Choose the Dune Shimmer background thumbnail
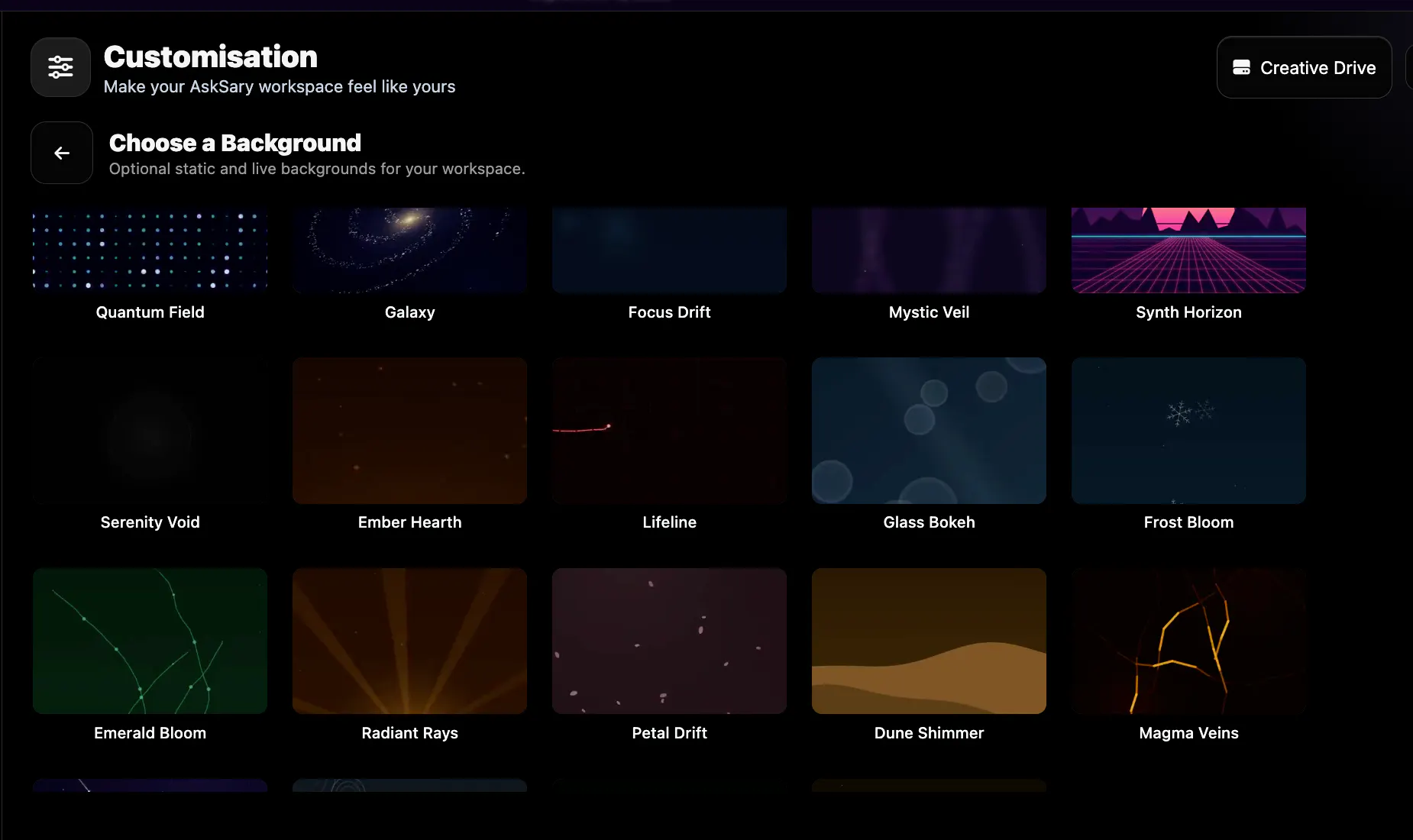 click(930, 641)
